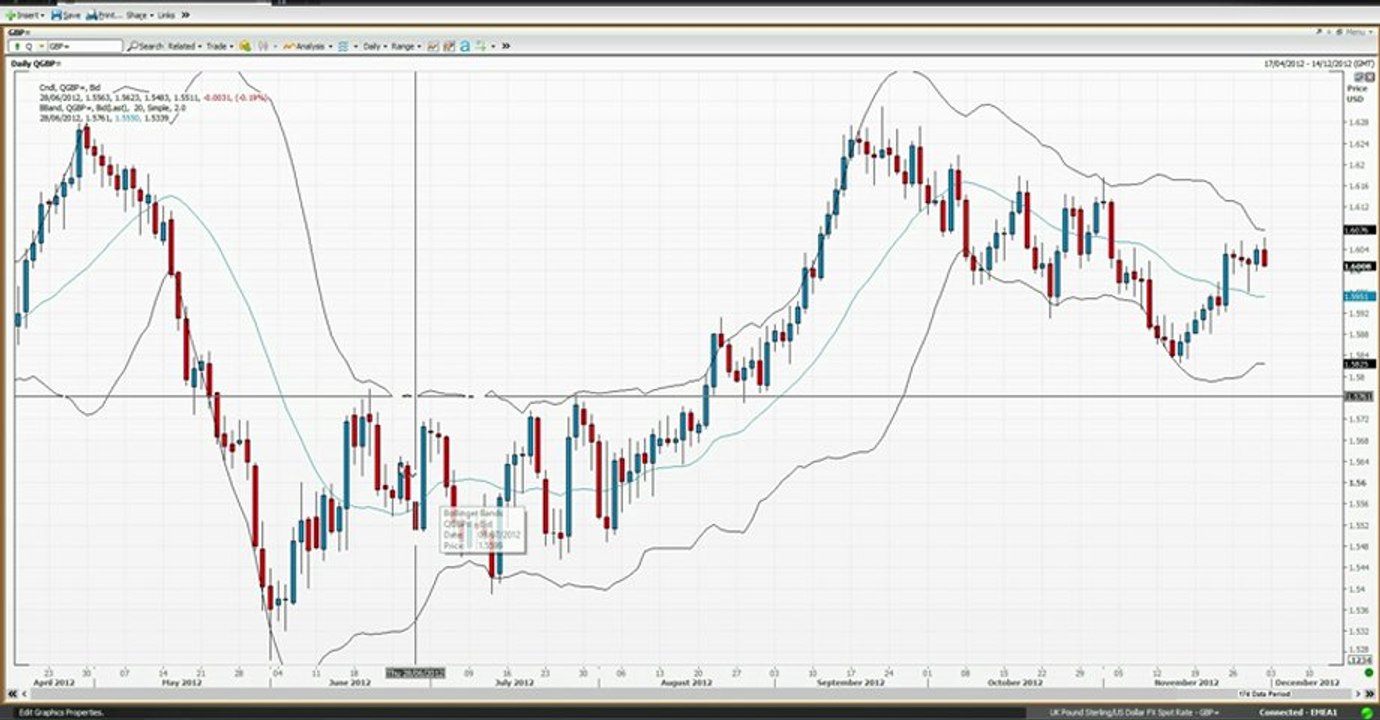Open the Trade dropdown
The image size is (1380, 720).
tap(220, 46)
